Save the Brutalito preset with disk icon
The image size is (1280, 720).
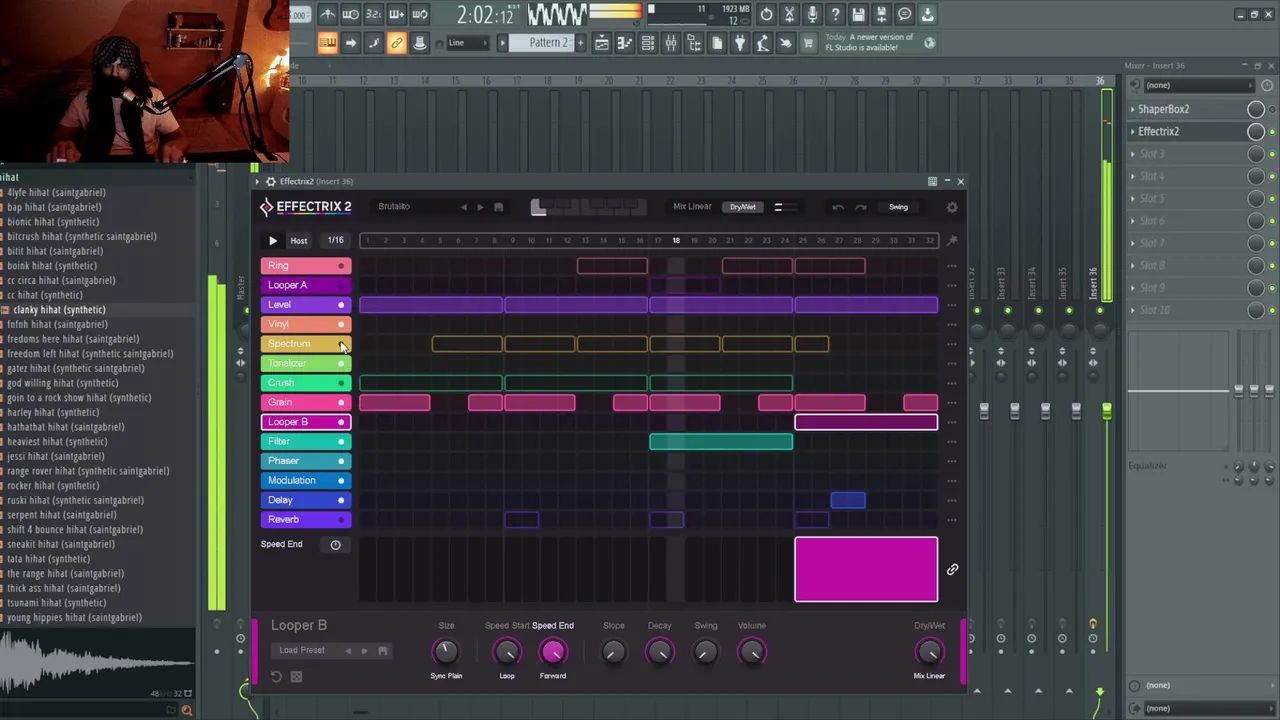498,207
